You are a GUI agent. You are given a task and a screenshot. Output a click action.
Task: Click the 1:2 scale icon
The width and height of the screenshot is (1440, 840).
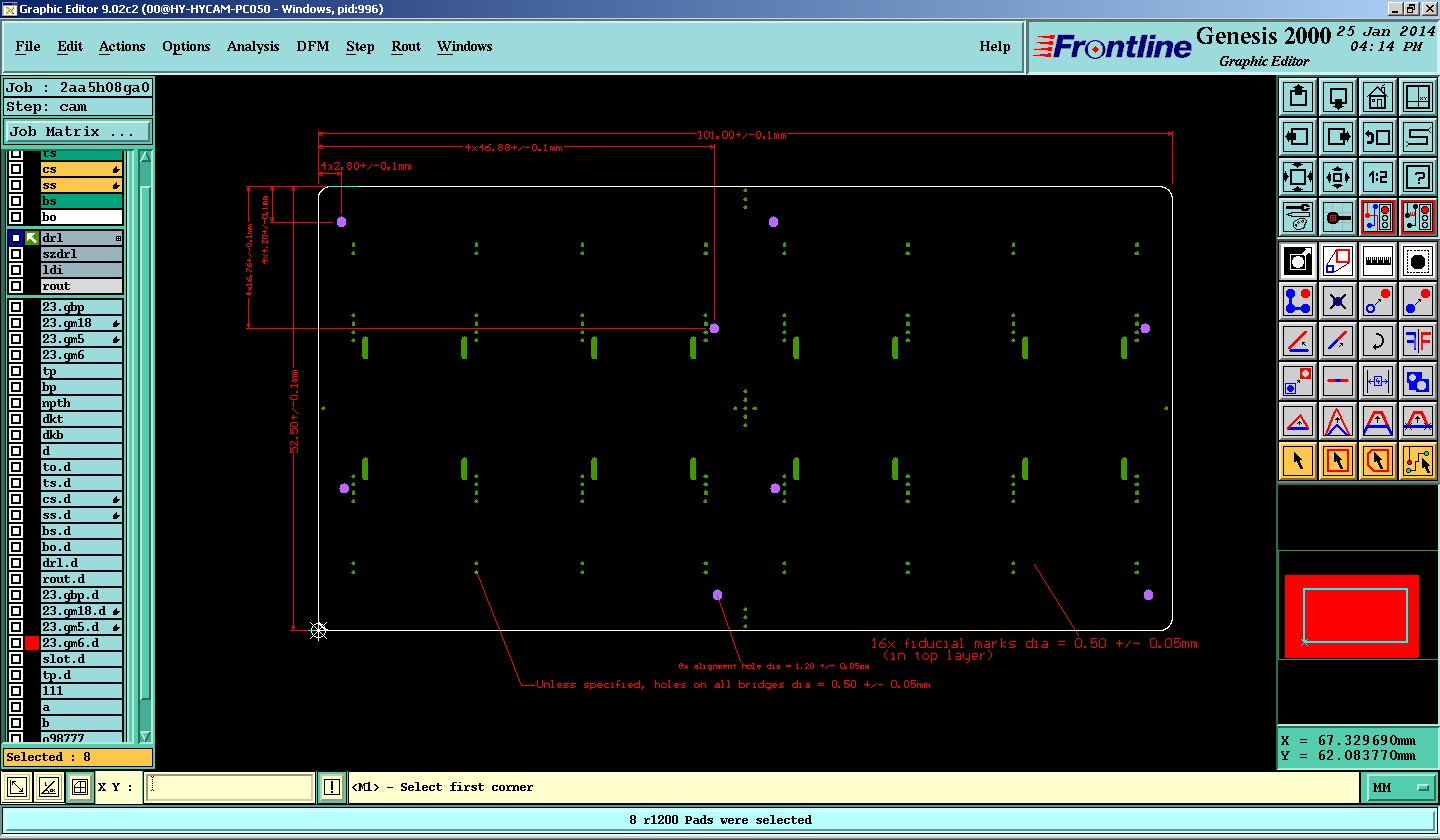point(1378,177)
